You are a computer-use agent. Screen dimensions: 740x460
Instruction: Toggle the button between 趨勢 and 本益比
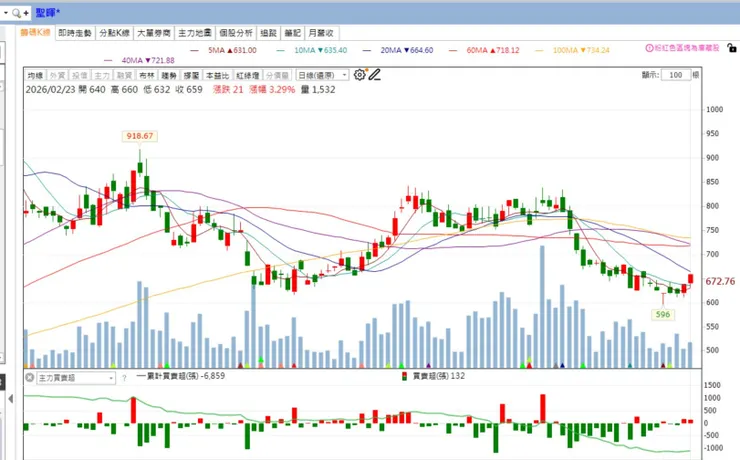coord(192,75)
